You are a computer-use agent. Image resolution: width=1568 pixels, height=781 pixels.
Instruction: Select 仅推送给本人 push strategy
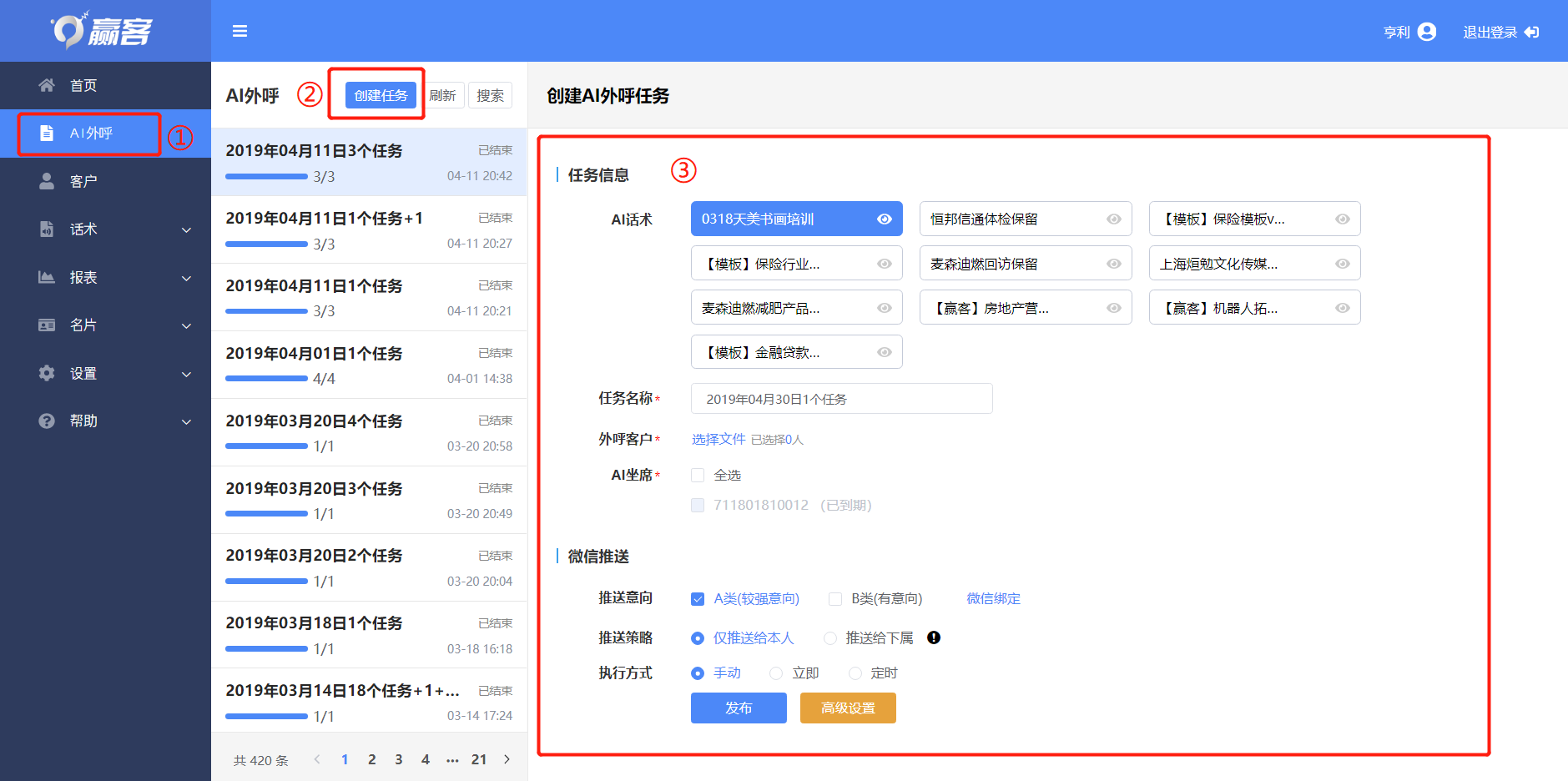click(698, 638)
